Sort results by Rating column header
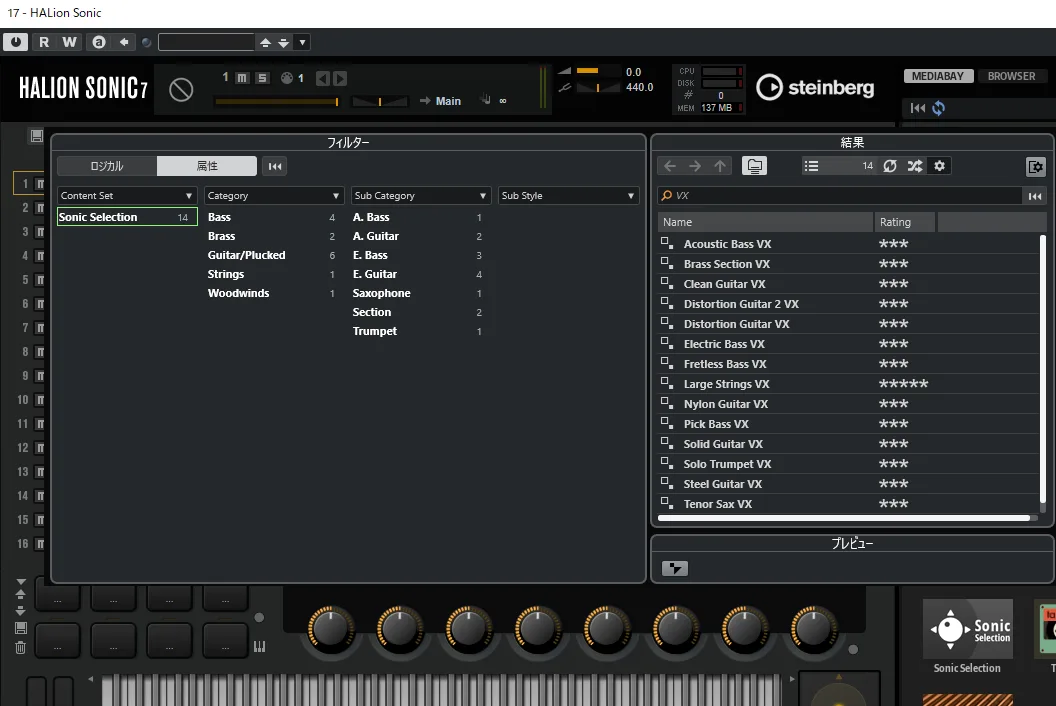 coord(904,222)
